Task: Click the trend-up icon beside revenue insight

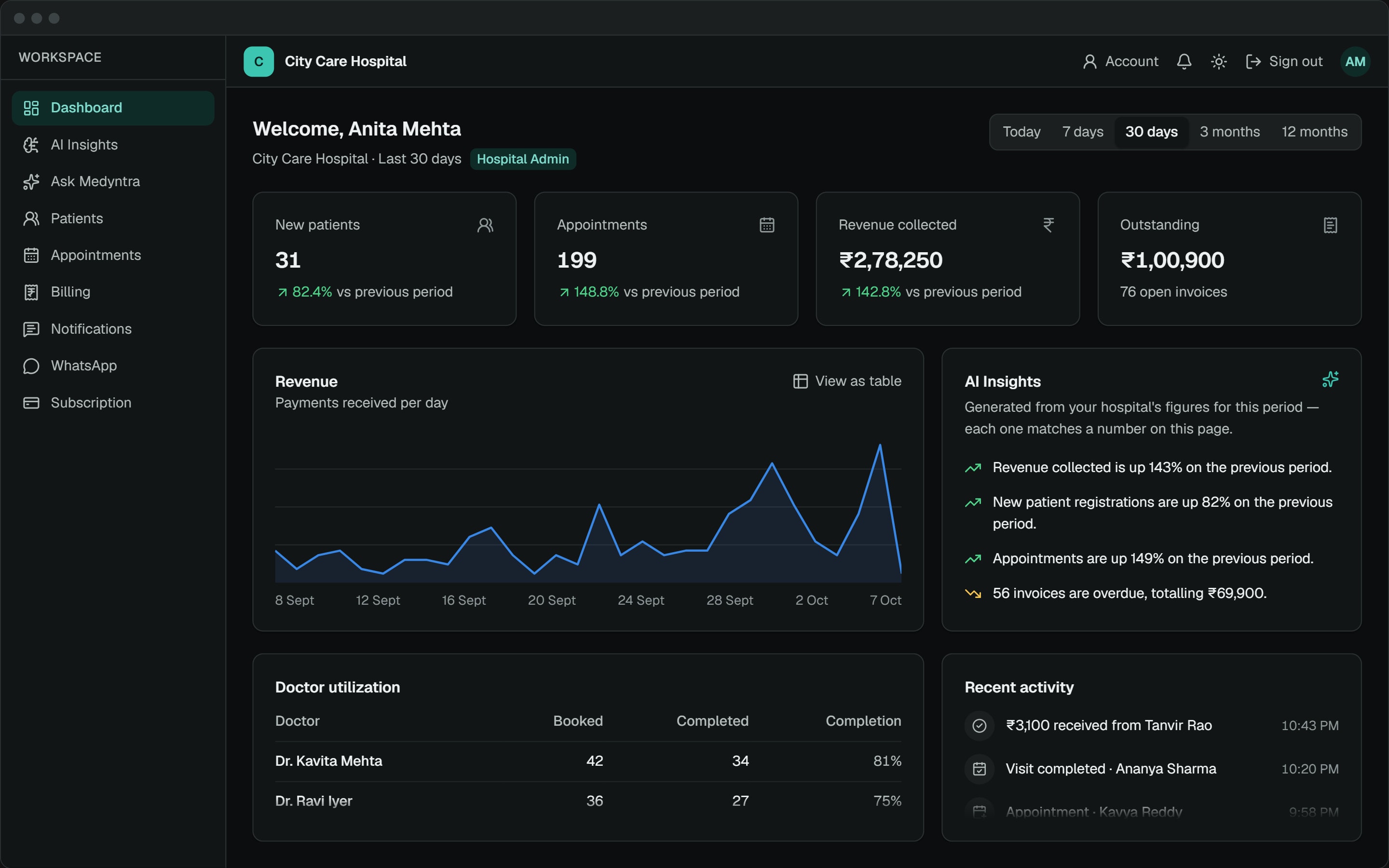Action: pos(973,468)
